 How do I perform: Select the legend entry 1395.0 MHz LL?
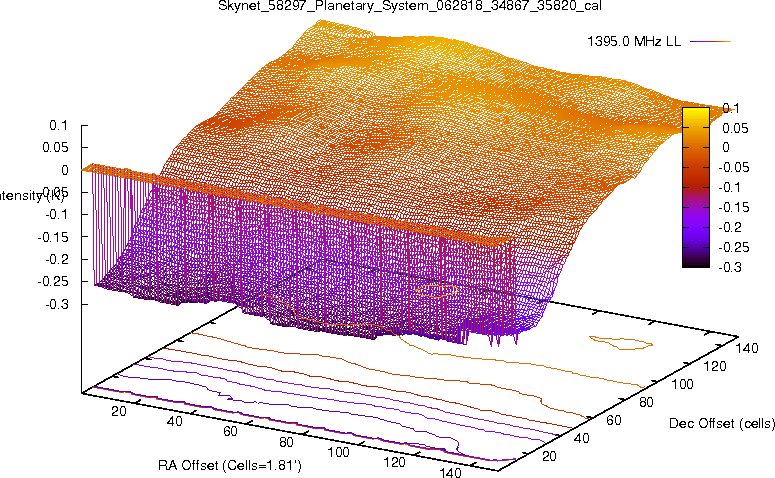click(x=634, y=42)
